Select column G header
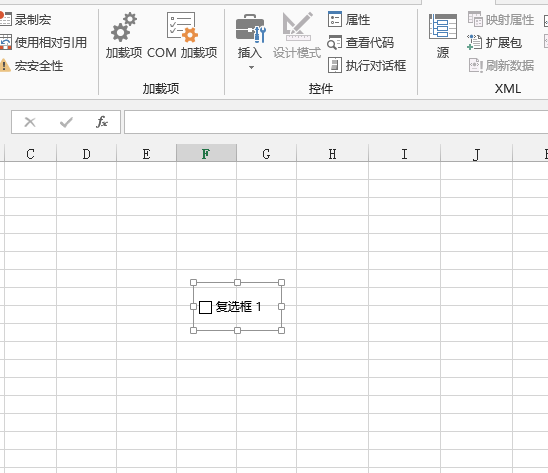 click(266, 153)
